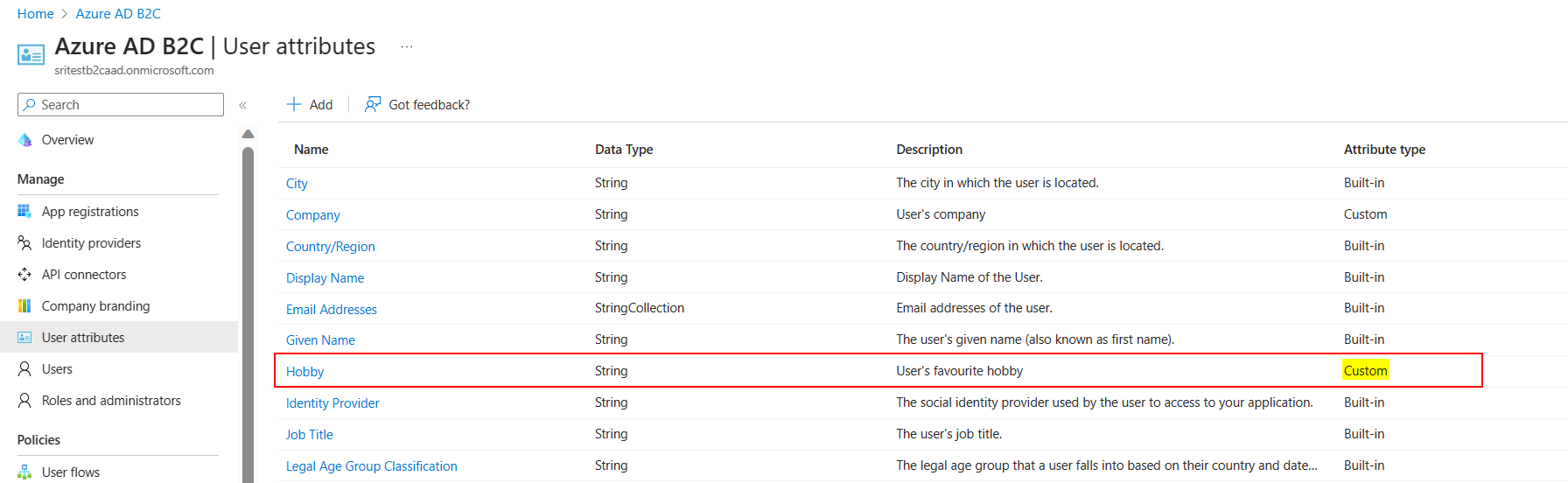Click the Name column header
The height and width of the screenshot is (483, 1568).
311,150
